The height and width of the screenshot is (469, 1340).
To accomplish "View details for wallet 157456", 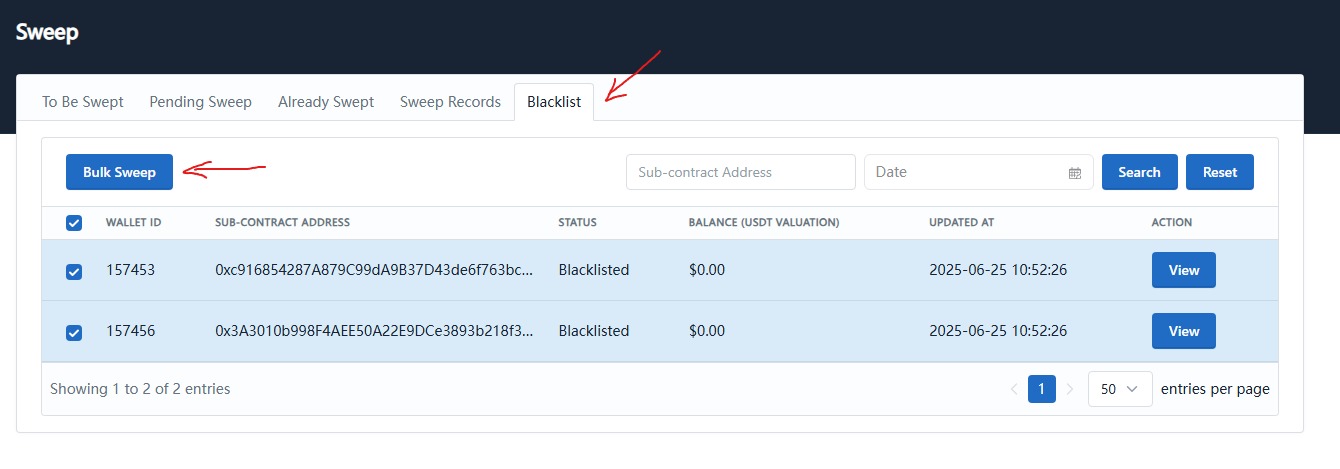I will [1183, 331].
